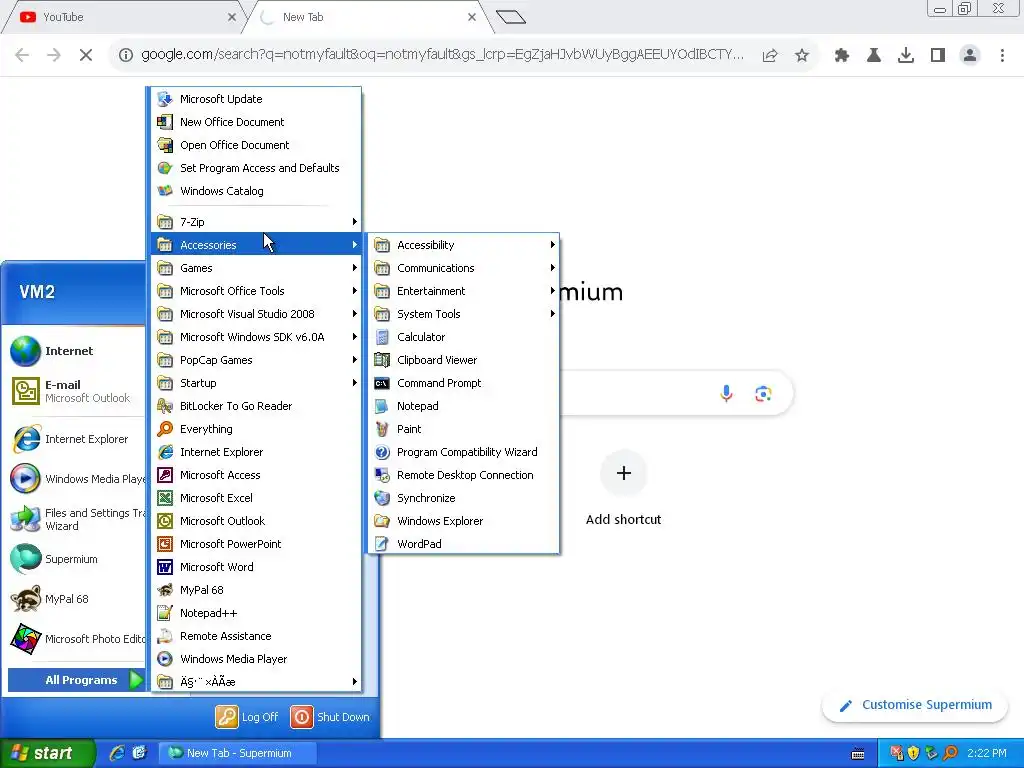This screenshot has height=768, width=1024.
Task: Expand Microsoft Office Tools submenu
Action: (256, 291)
